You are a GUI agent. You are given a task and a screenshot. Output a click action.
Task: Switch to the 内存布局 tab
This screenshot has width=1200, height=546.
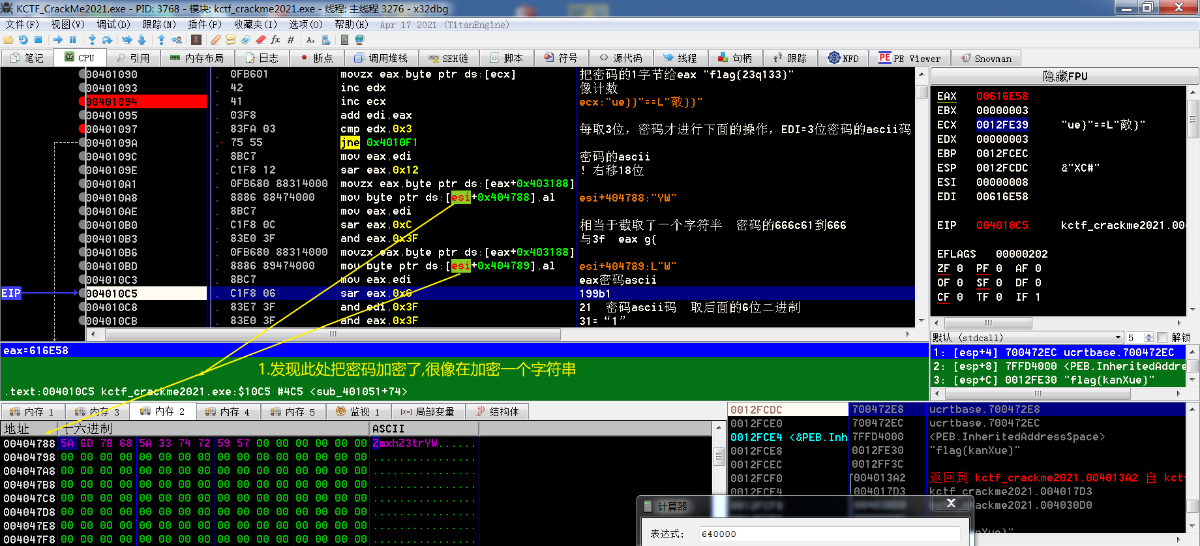tap(196, 58)
